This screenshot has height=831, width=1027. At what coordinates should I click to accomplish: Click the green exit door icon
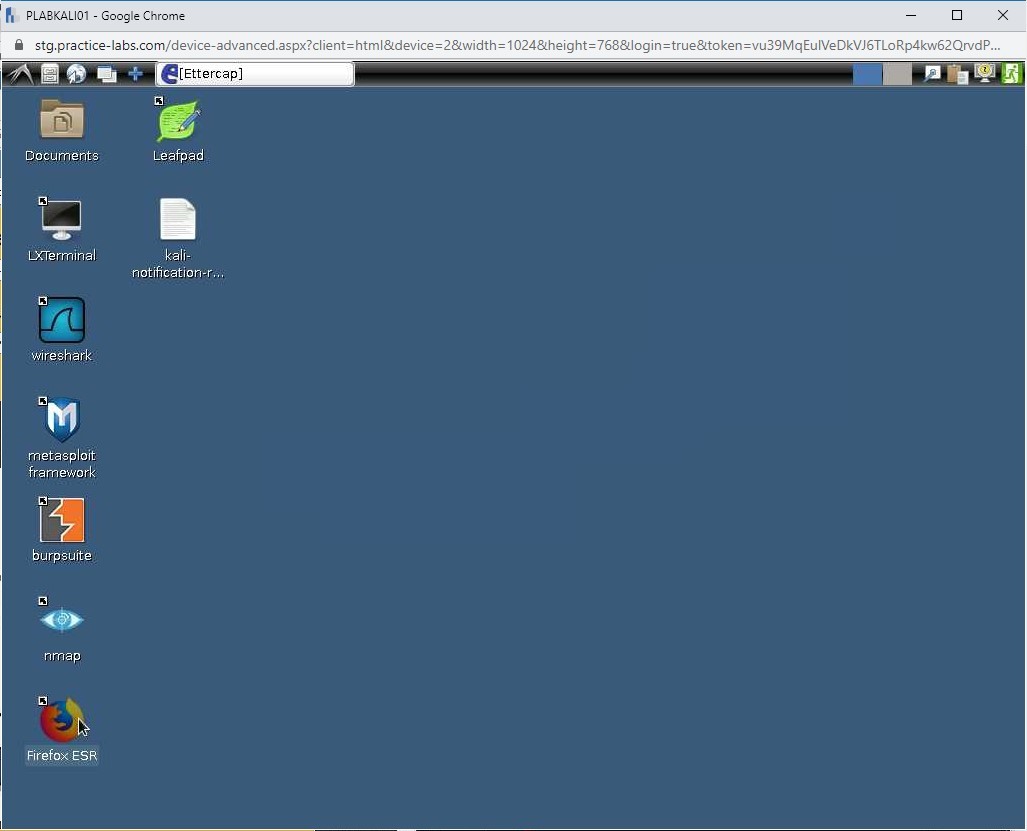1011,73
